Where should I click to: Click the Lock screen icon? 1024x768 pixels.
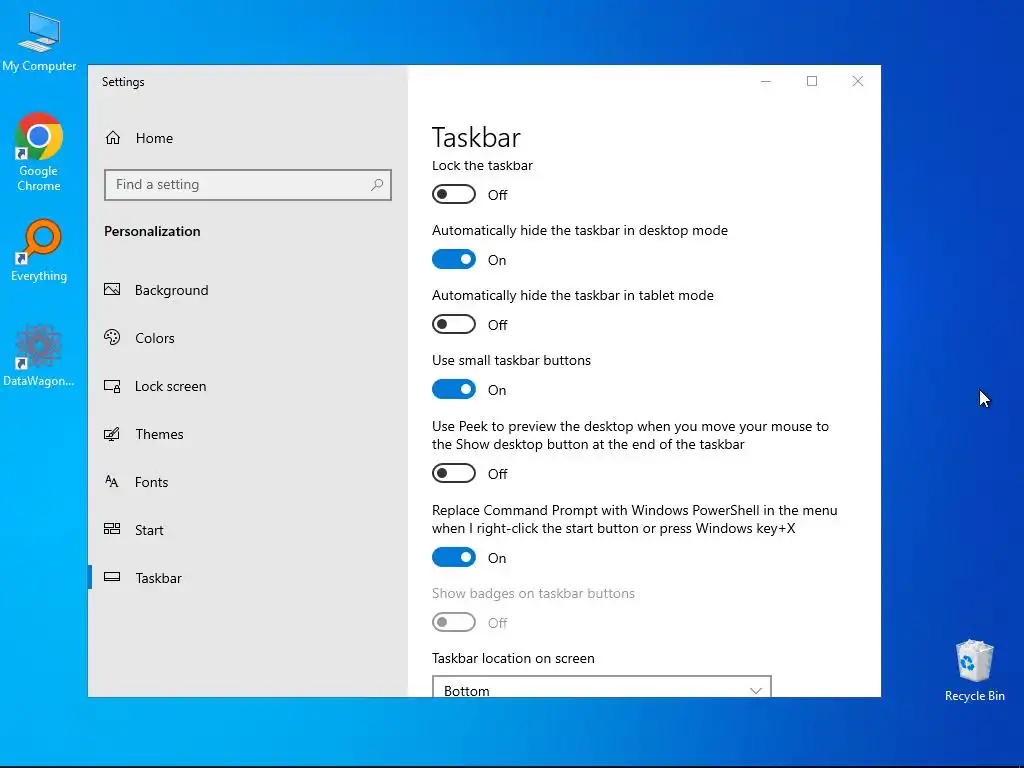point(112,386)
